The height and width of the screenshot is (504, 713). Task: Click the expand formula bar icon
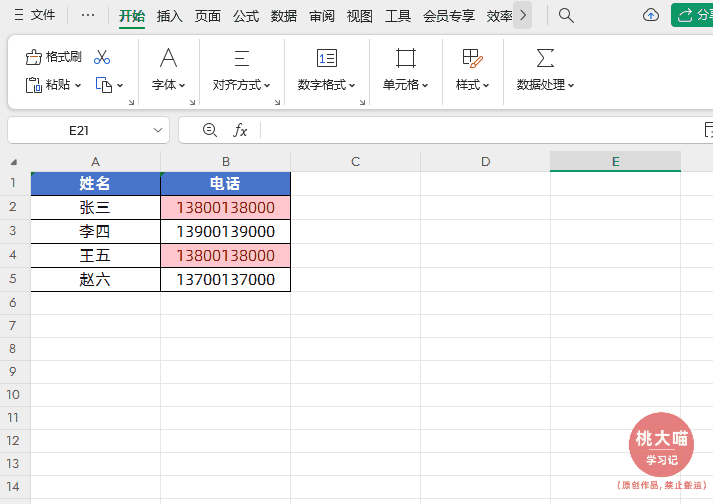coord(708,130)
